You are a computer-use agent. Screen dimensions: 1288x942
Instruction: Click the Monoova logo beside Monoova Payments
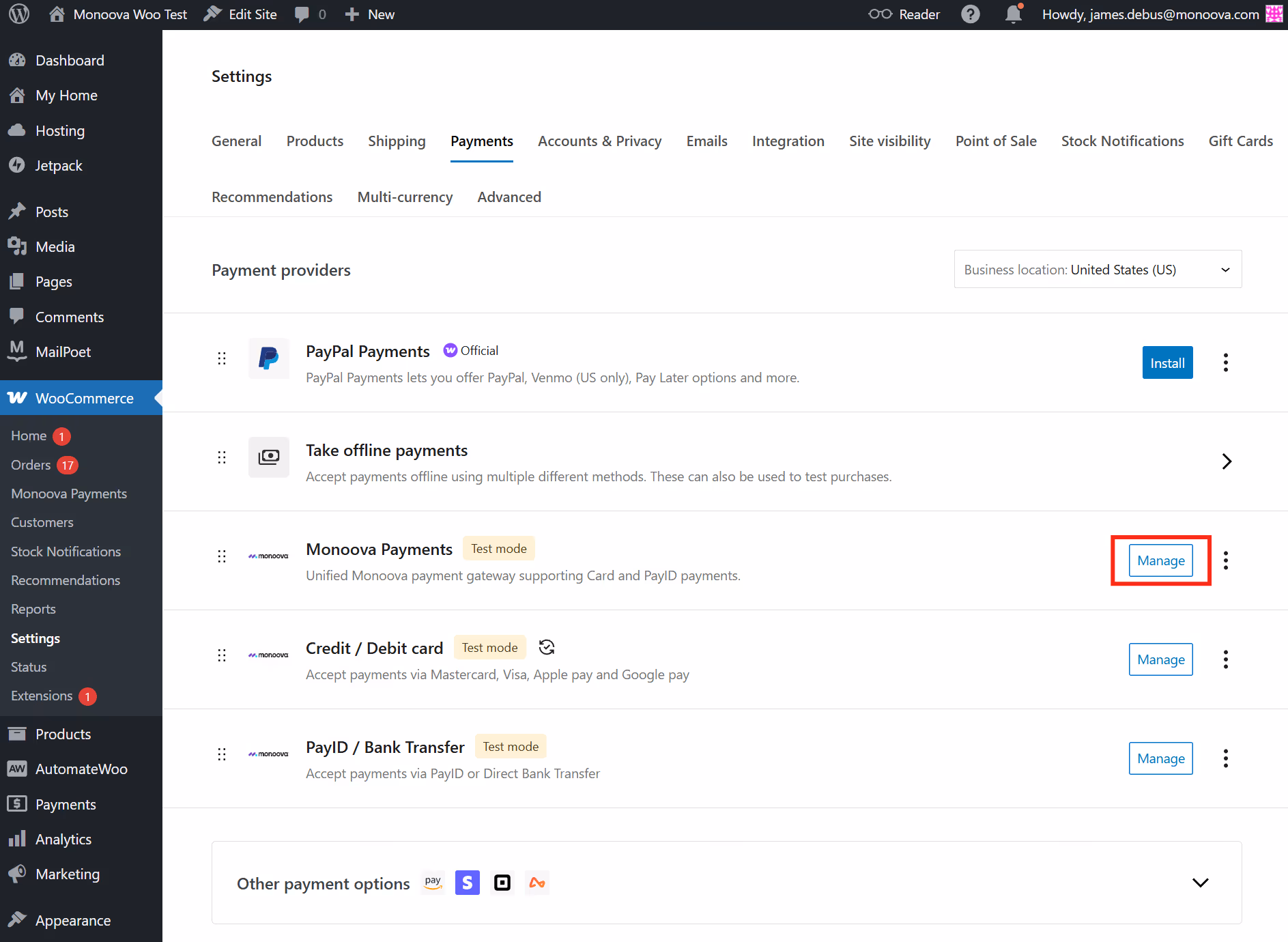coord(269,556)
